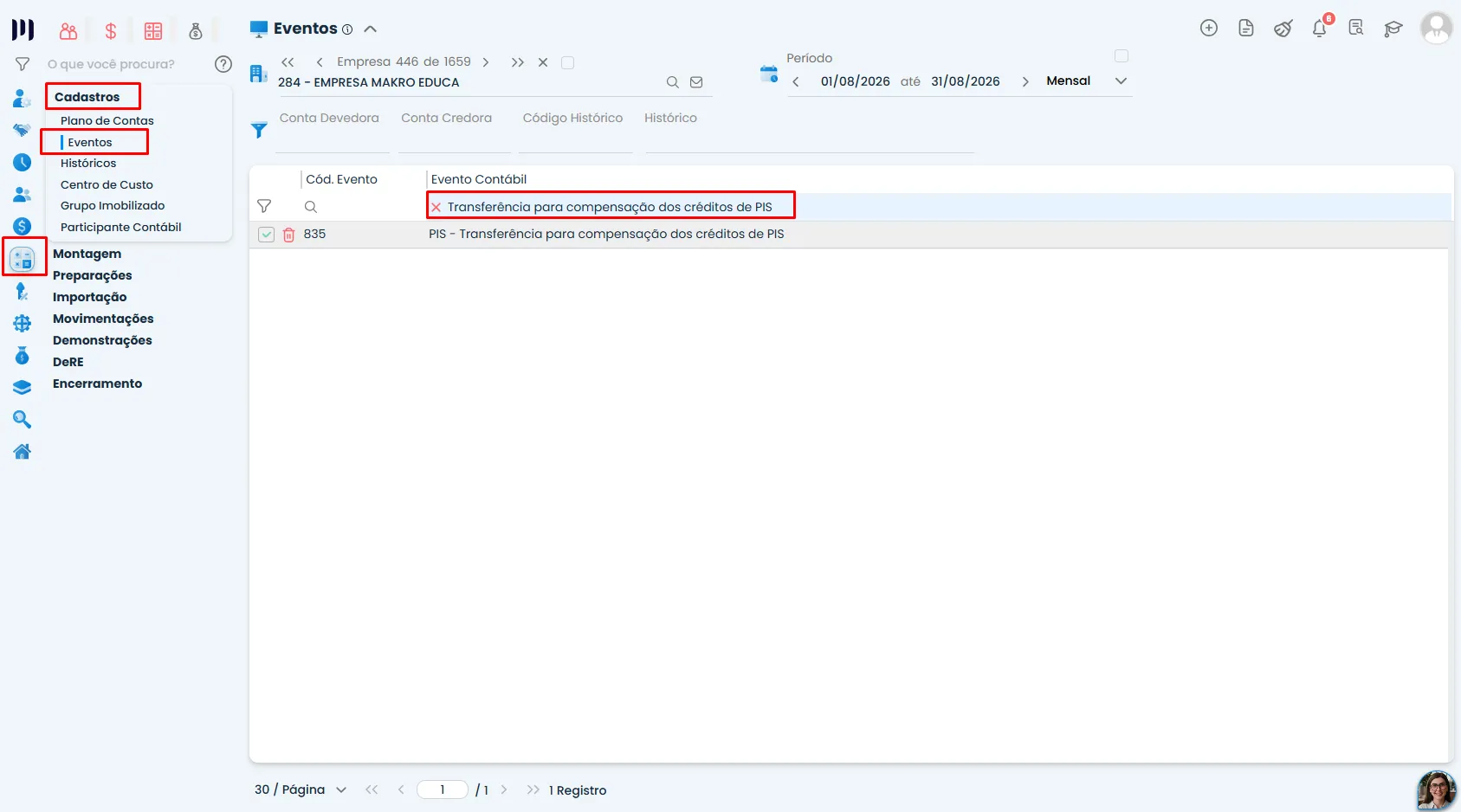The height and width of the screenshot is (812, 1461).
Task: Open the people module icon in top bar
Action: pyautogui.click(x=68, y=31)
